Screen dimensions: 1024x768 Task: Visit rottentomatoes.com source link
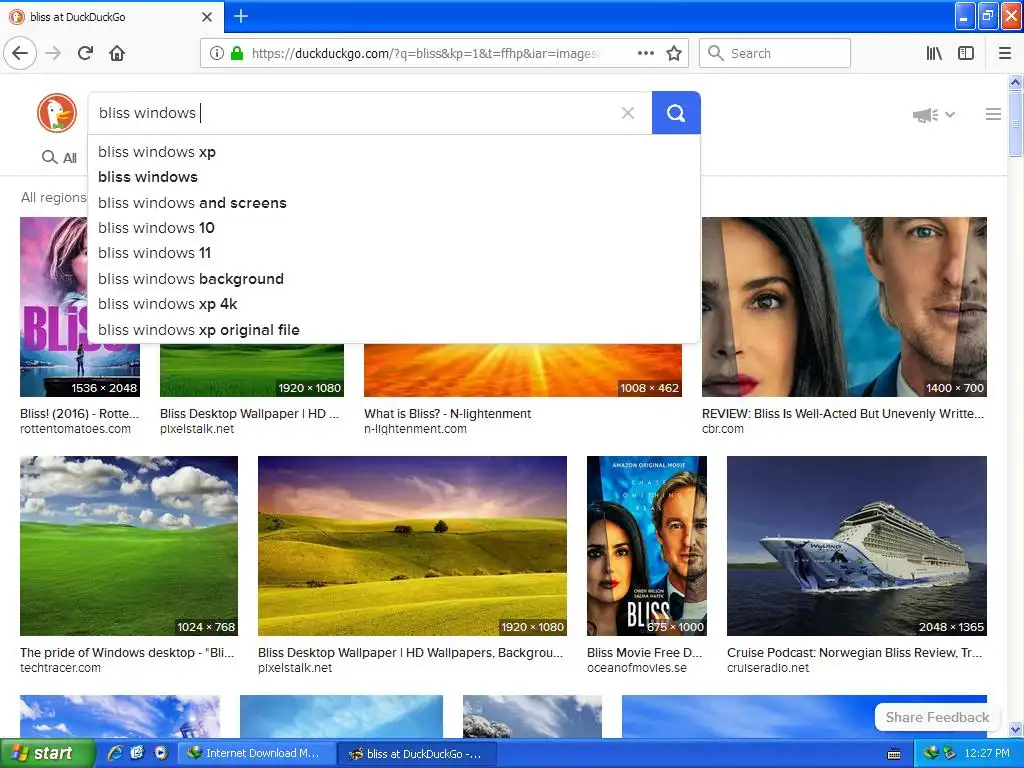(x=75, y=429)
